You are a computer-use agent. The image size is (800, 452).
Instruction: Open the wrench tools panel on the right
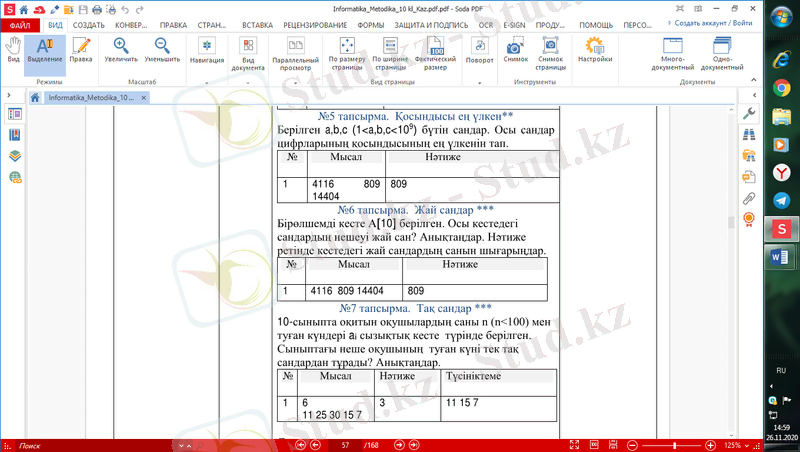(749, 113)
